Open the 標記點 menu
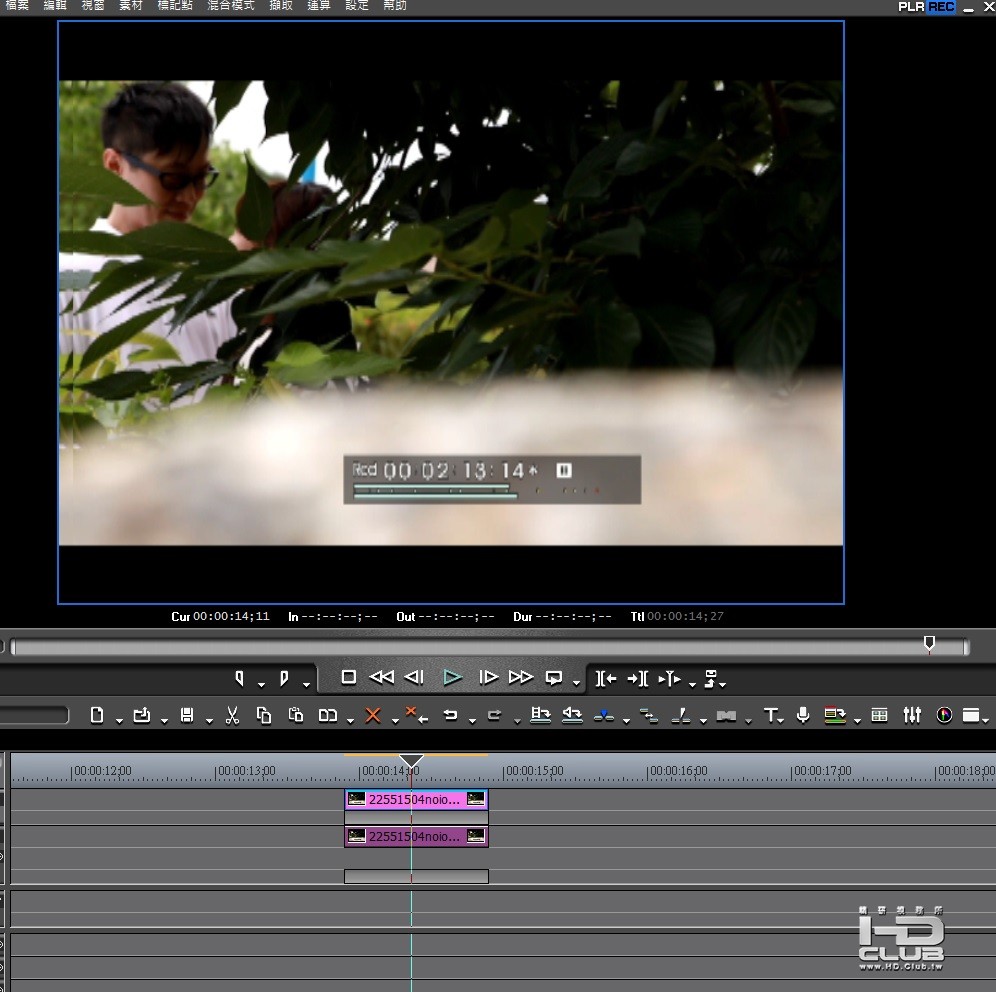 (175, 5)
